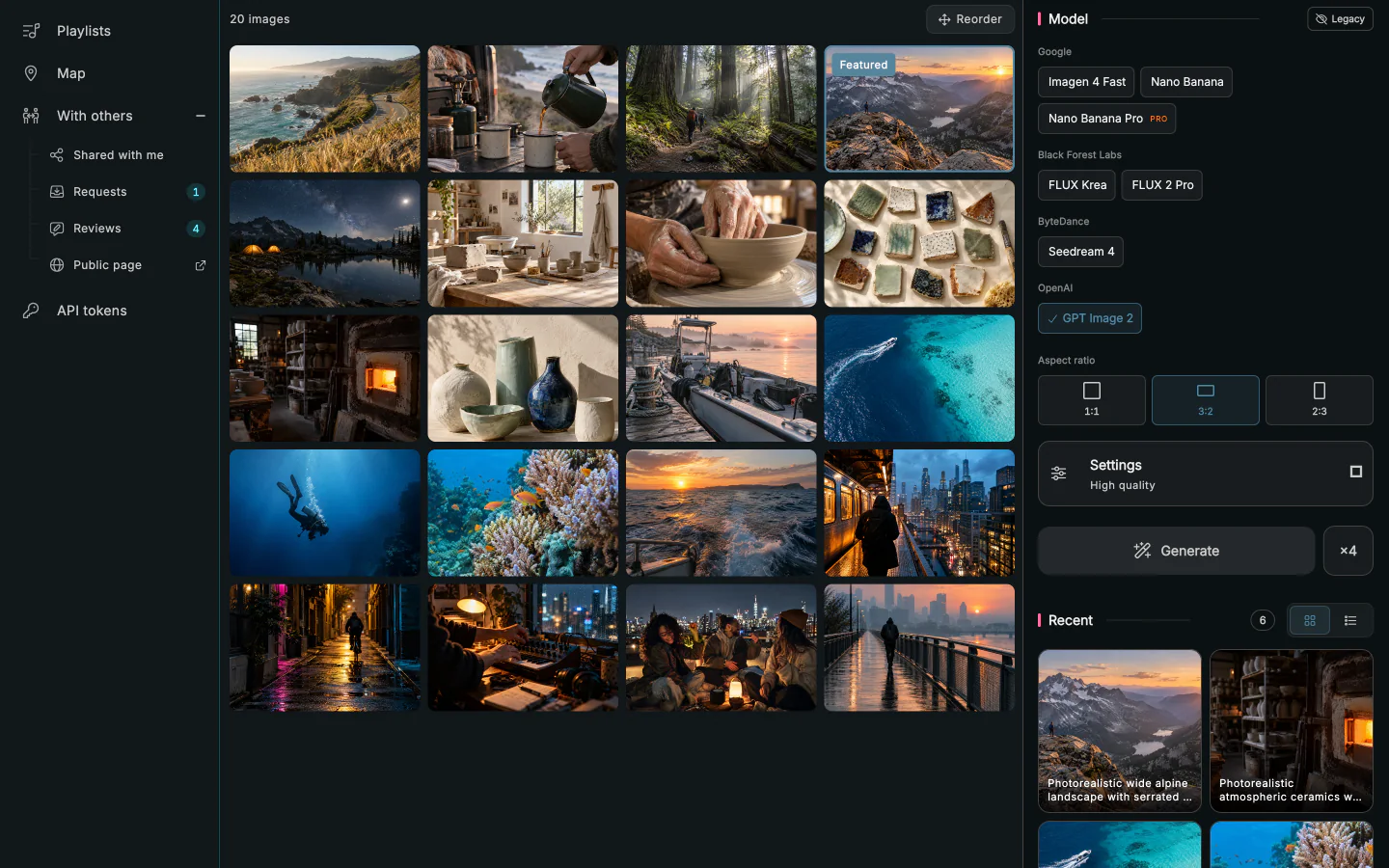Click the Settings sliders icon

(1059, 474)
